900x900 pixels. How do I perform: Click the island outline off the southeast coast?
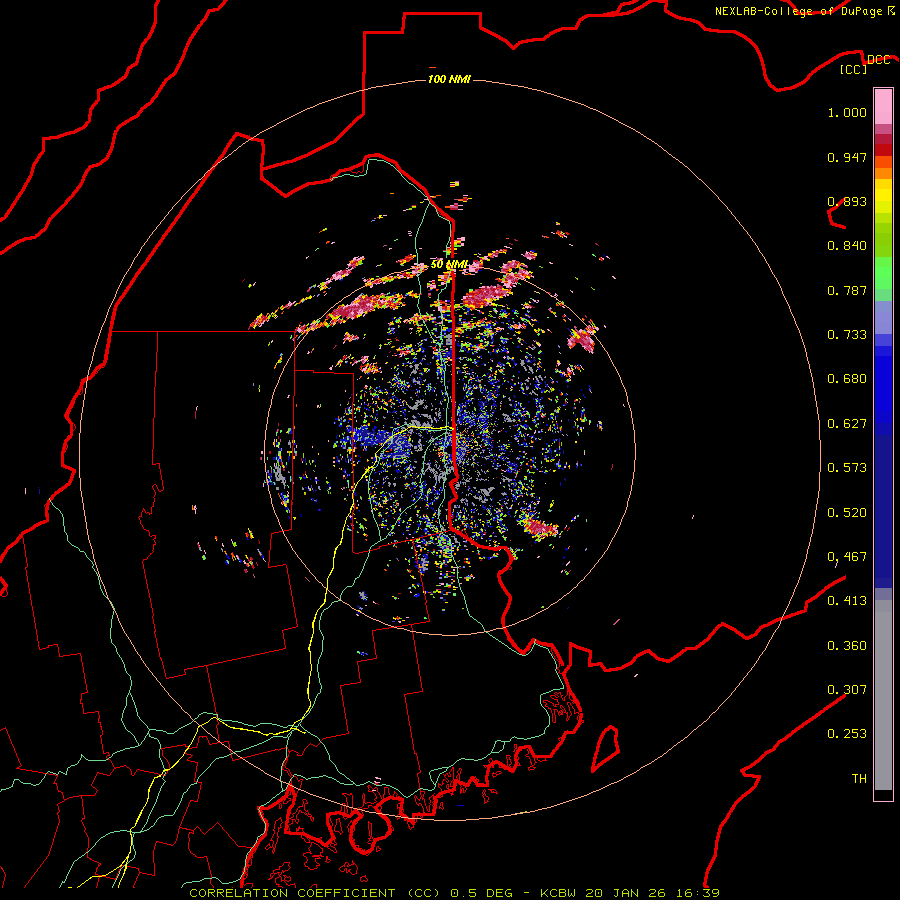pyautogui.click(x=606, y=748)
